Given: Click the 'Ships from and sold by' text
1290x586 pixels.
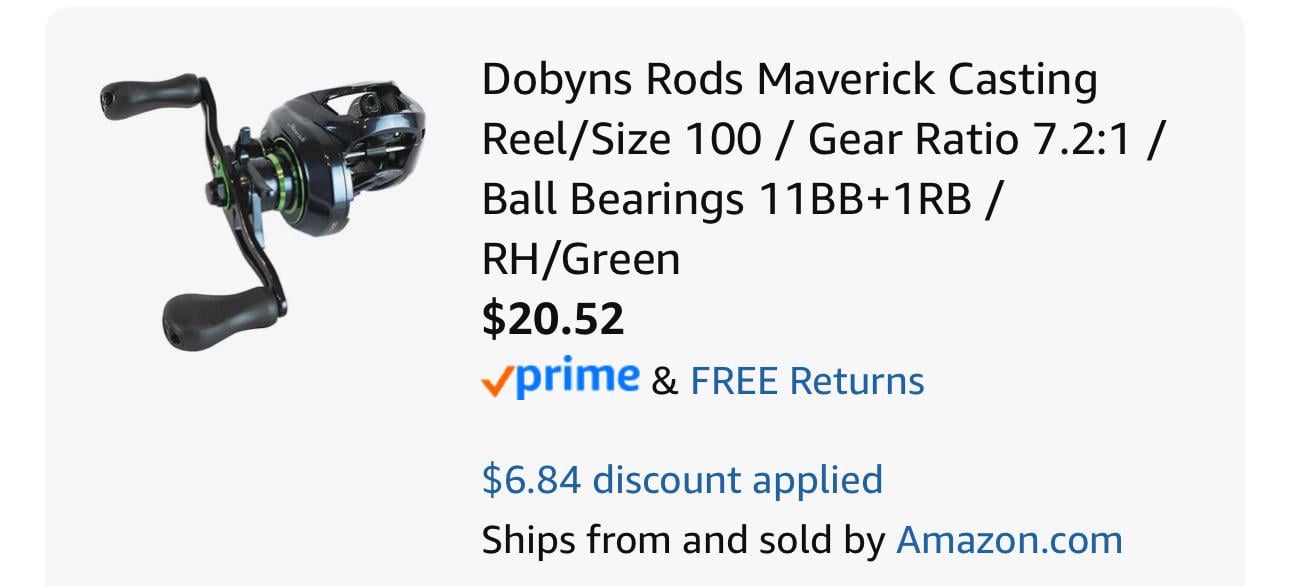Looking at the screenshot, I should click(683, 540).
